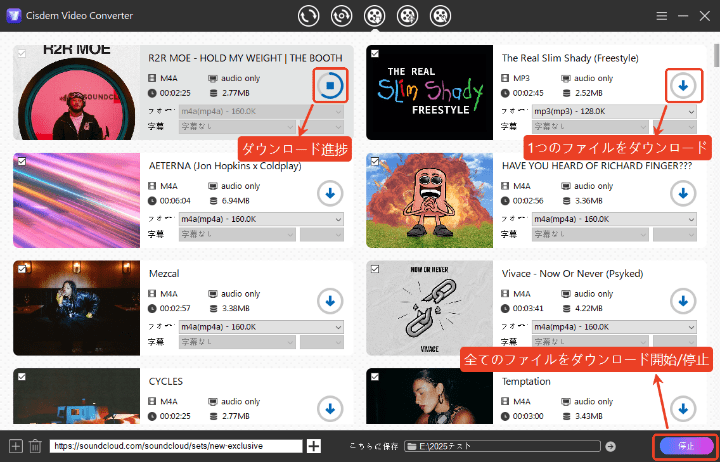Stop the R2R MOE download in progress

coord(330,86)
